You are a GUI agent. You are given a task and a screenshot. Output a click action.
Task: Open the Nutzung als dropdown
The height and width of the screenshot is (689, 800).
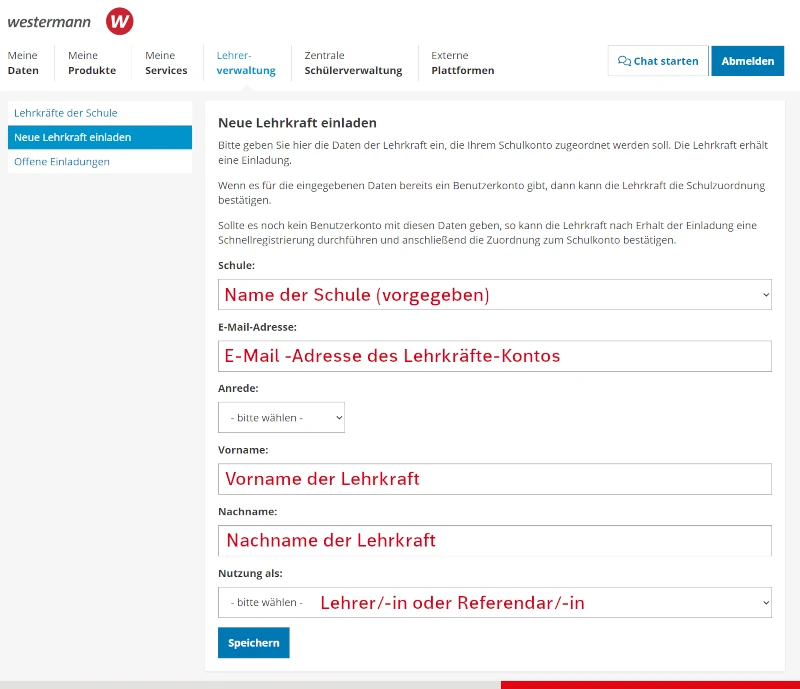[494, 602]
